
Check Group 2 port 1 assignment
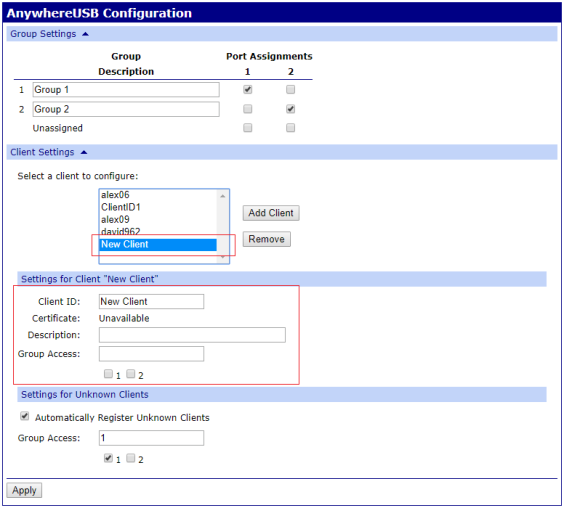[x=247, y=109]
